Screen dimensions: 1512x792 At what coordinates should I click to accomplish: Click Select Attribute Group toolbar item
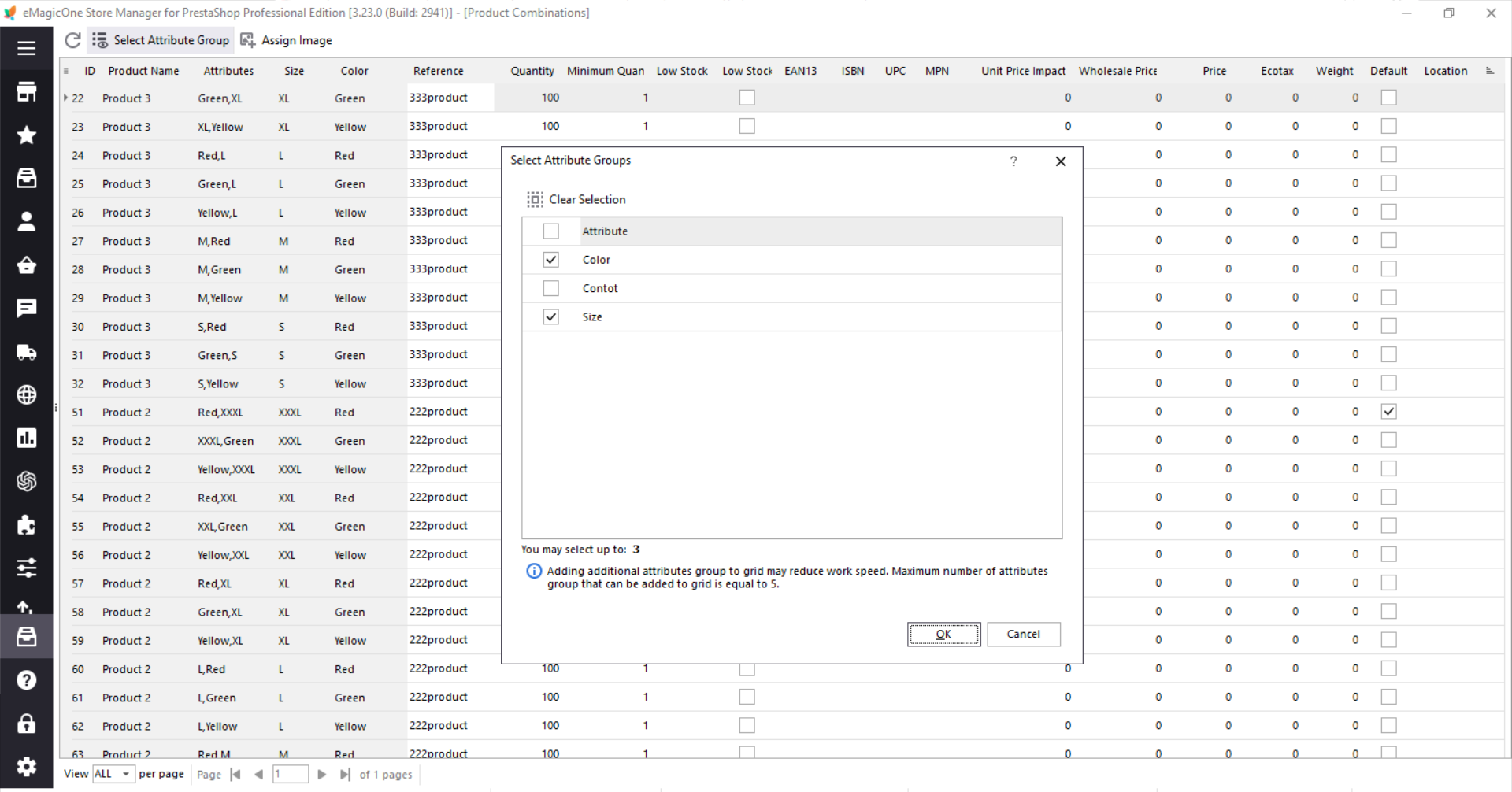click(x=161, y=40)
